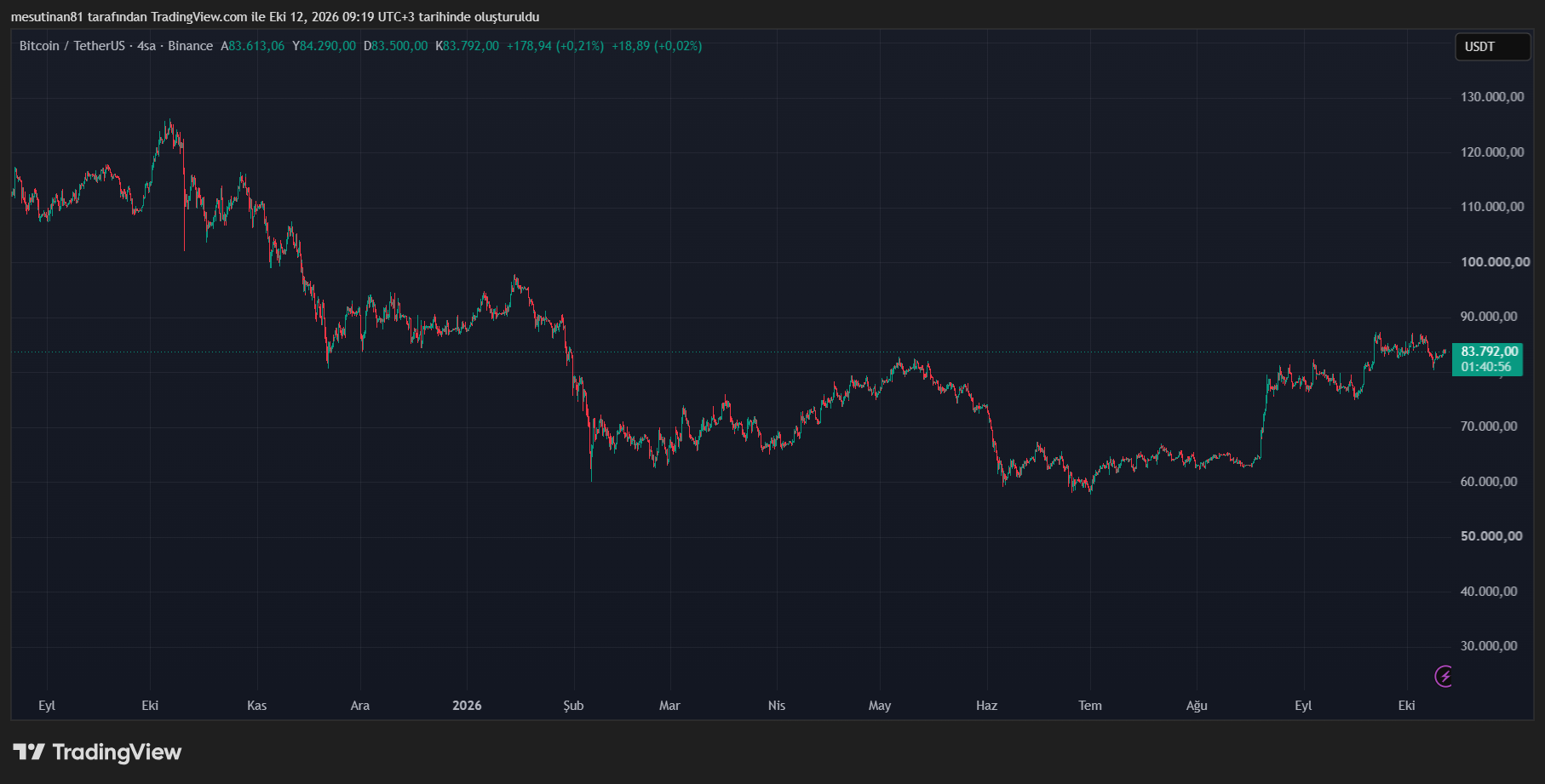1545x784 pixels.
Task: Click the Kas month label on time axis
Action: click(256, 706)
